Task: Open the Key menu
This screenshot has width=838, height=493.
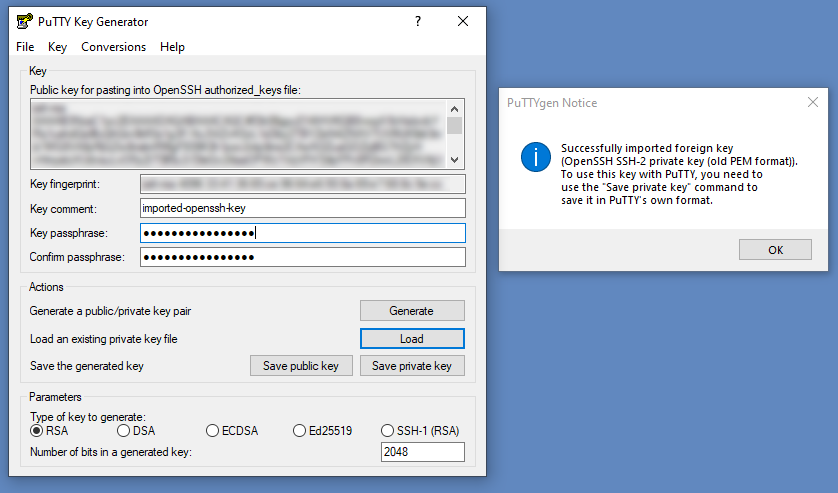Action: [57, 47]
